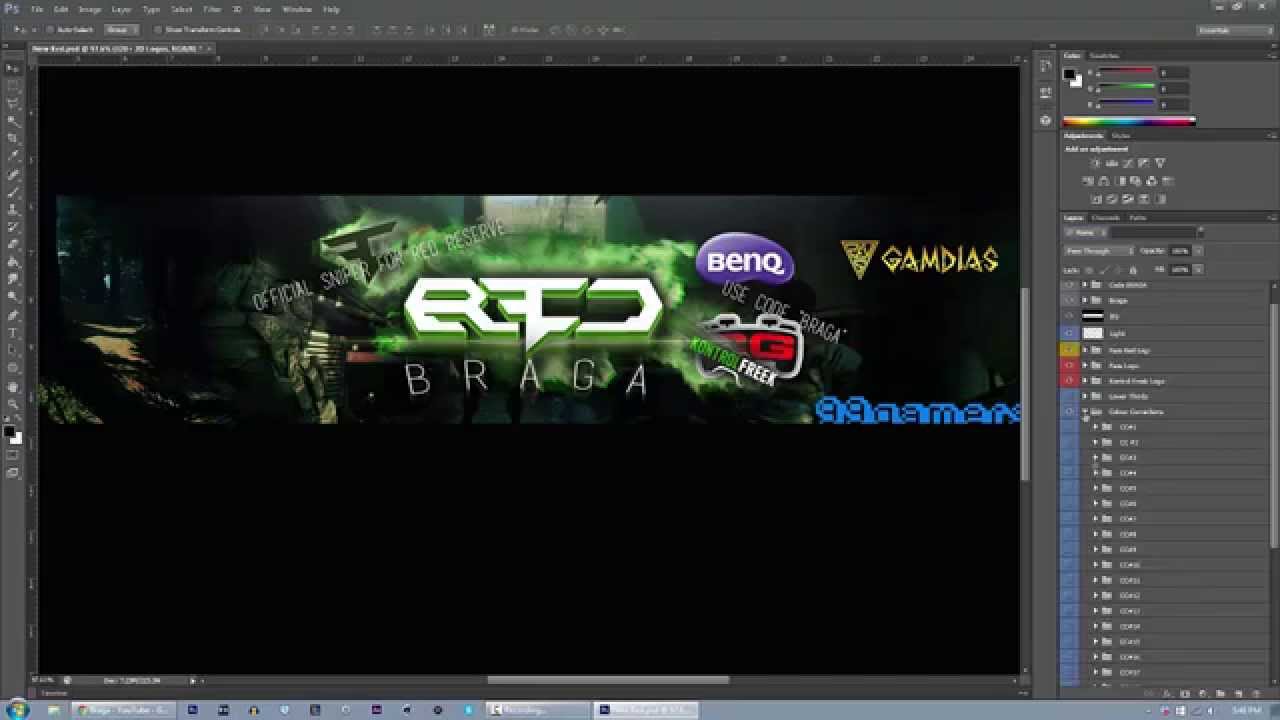Open the blend mode dropdown (Pass Through)
Screen dimensions: 1280x720
[1099, 251]
